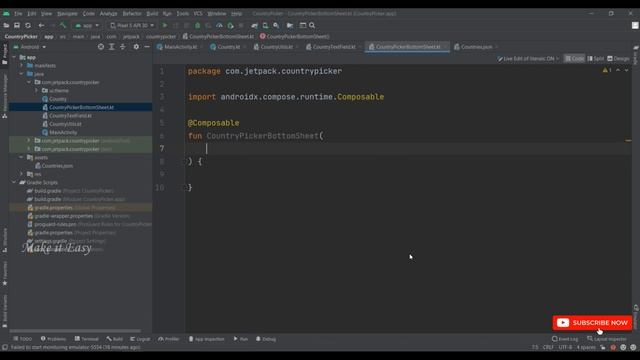This screenshot has width=640, height=360.
Task: Open the Terminal tool window
Action: tap(87, 339)
